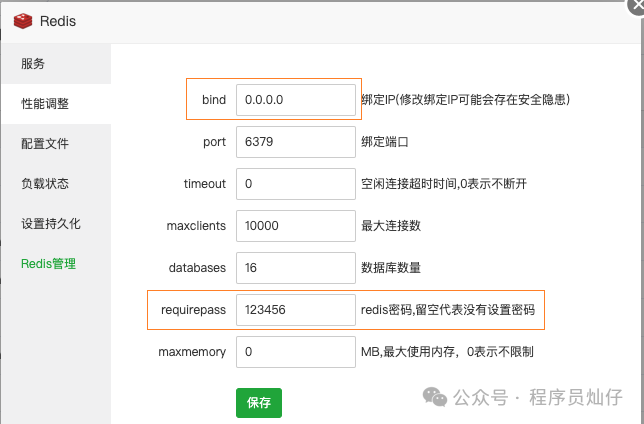Image resolution: width=644 pixels, height=424 pixels.
Task: Click the '空闲连接超时时间,0表示不断开' description
Action: click(444, 184)
